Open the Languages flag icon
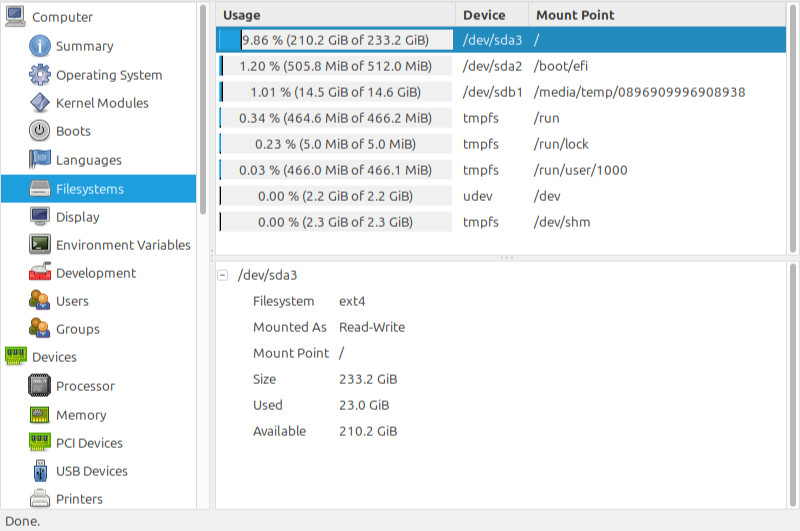Viewport: 800px width, 531px height. (x=40, y=160)
